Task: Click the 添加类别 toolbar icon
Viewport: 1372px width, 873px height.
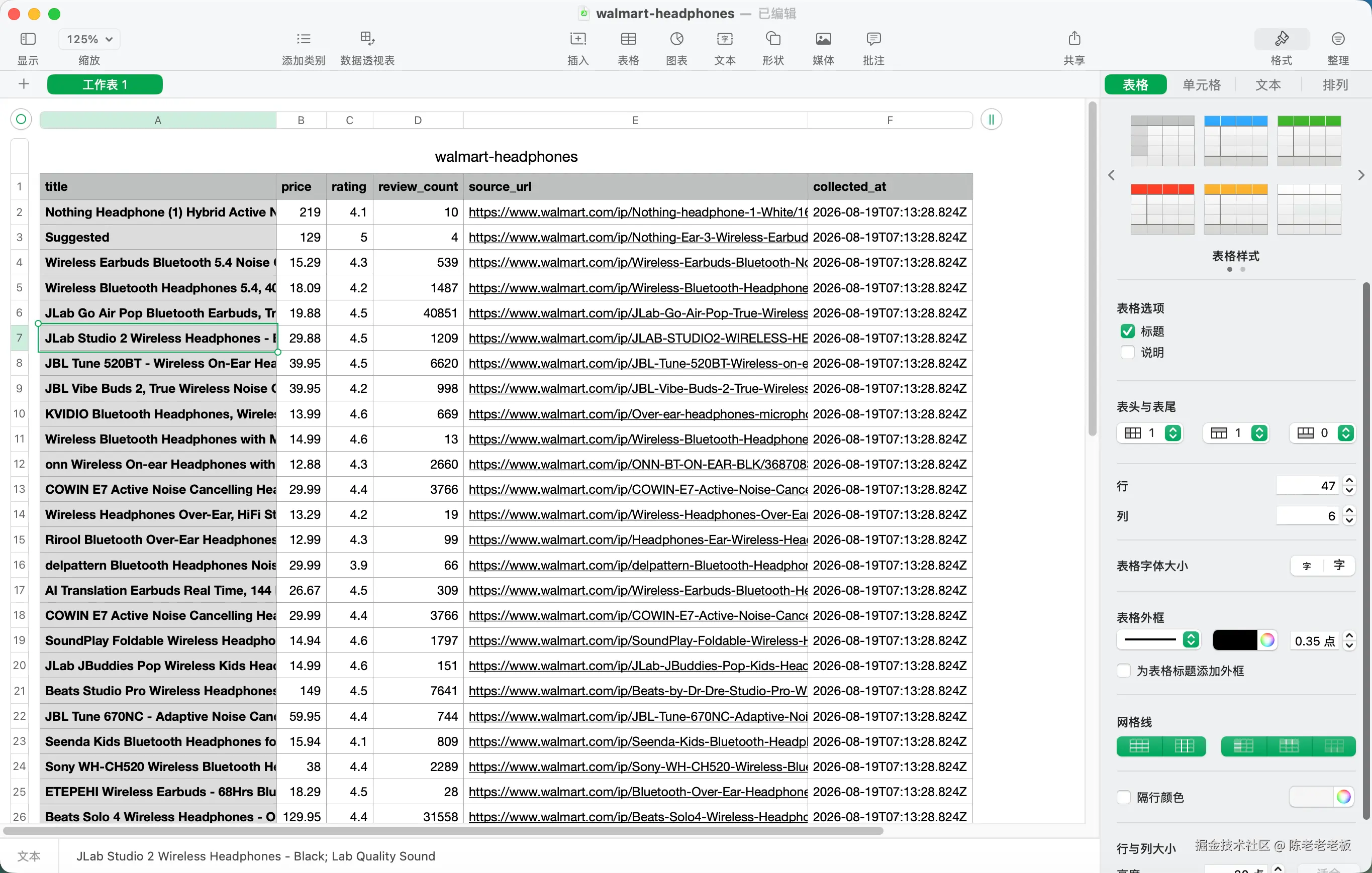Action: (x=304, y=39)
